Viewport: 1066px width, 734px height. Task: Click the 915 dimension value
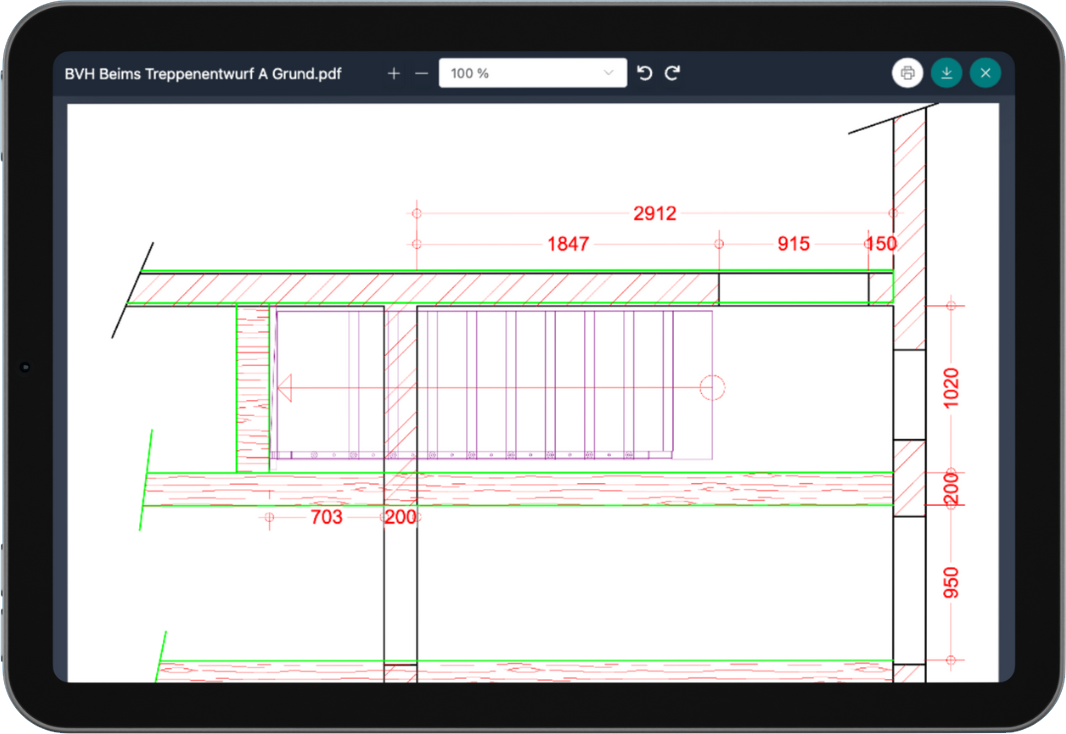(x=793, y=244)
